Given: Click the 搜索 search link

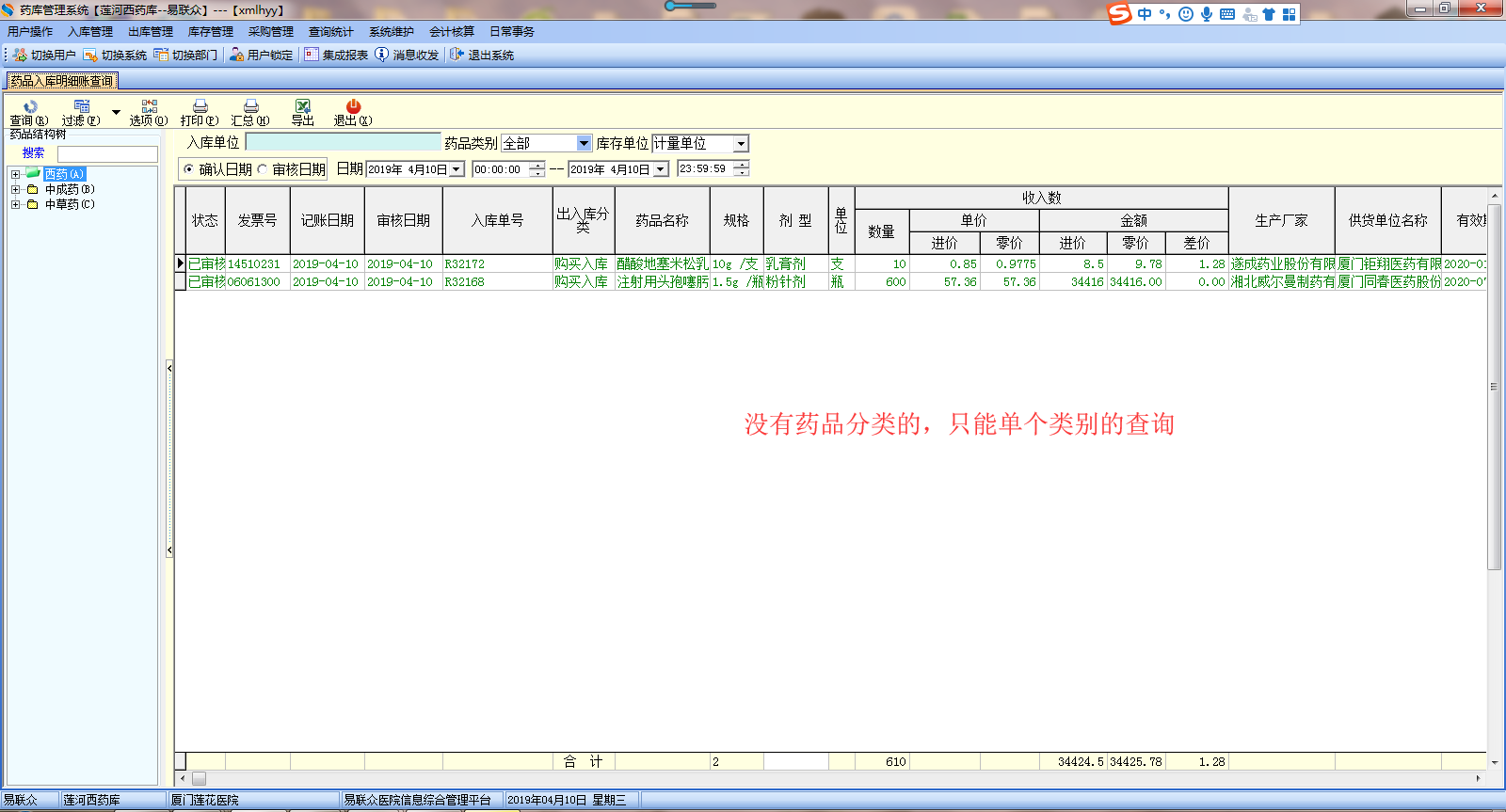Looking at the screenshot, I should (34, 152).
